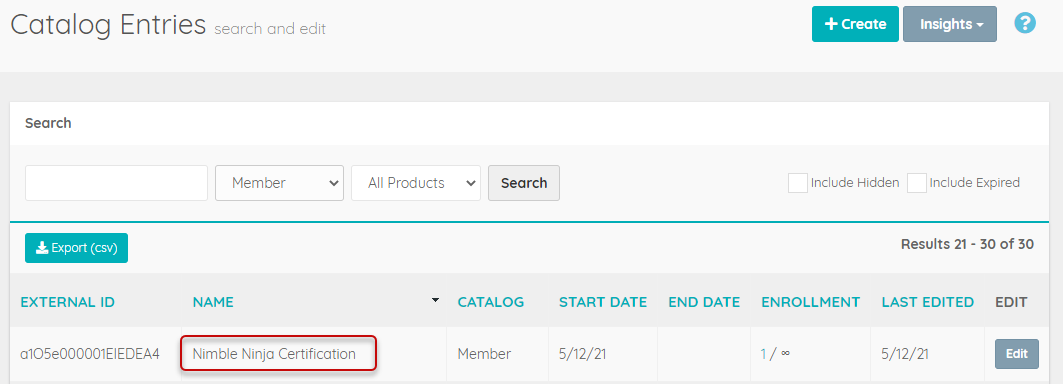Open the Member catalog dropdown
Screen dimensions: 1063x384
click(279, 183)
